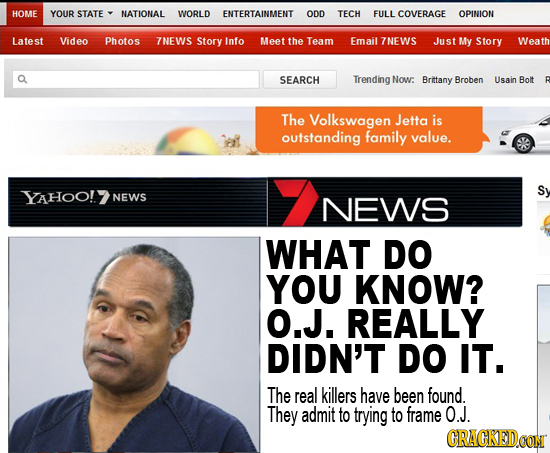
Task: Select the Home tab
Action: coord(25,14)
